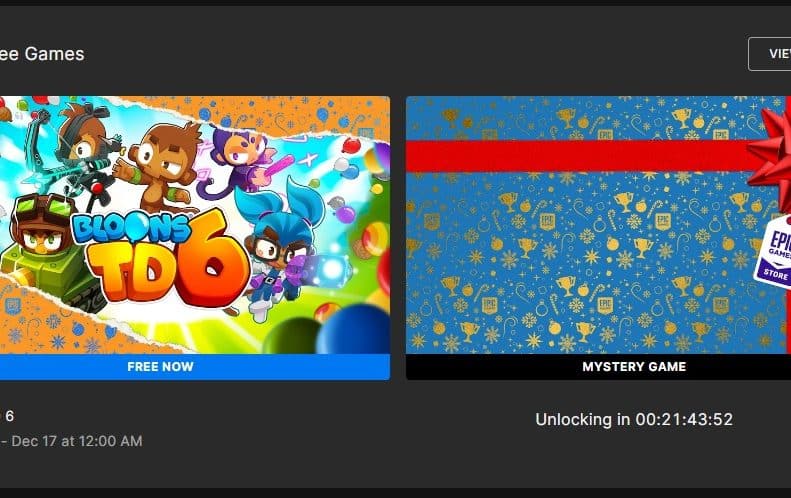Click the Dec 17 at 12:00 AM date
Viewport: 791px width, 498px height.
click(x=77, y=441)
